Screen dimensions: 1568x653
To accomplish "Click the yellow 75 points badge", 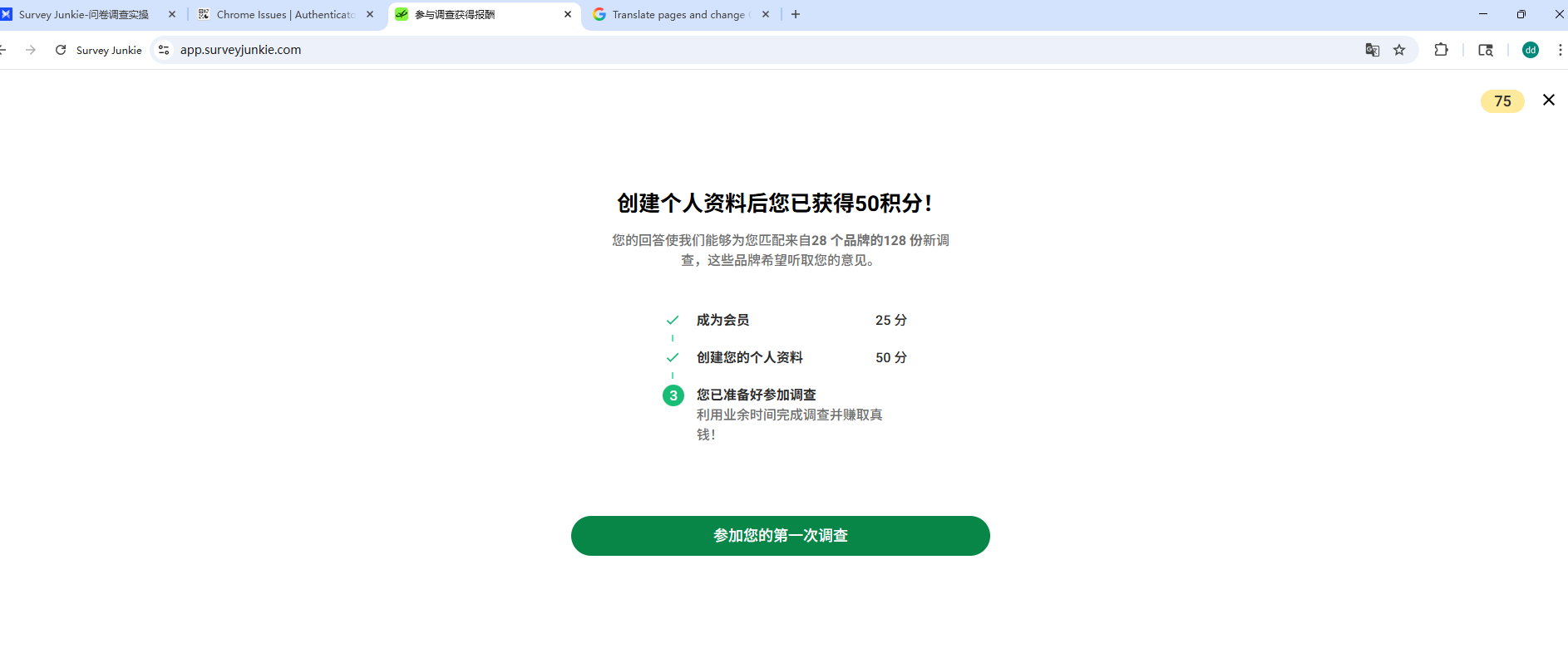I will (x=1501, y=101).
